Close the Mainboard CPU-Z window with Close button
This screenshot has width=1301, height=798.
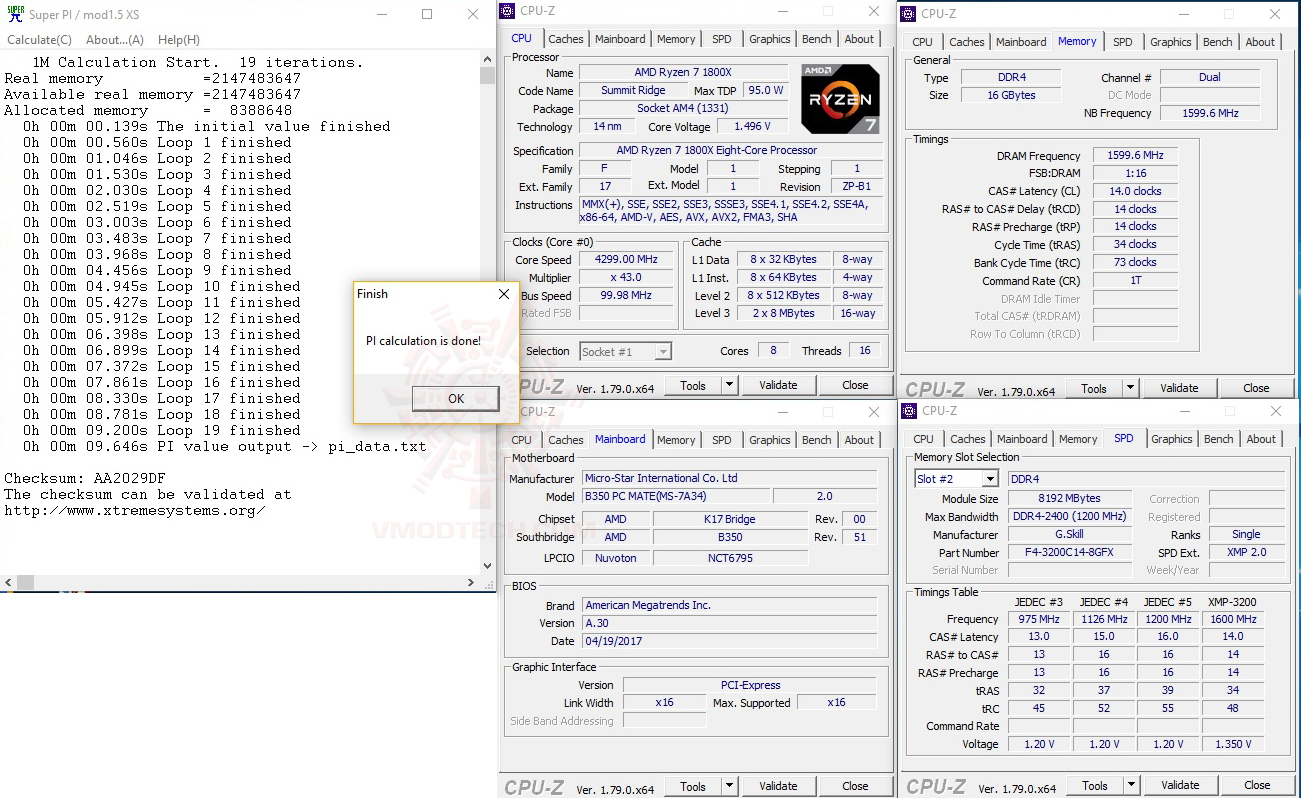856,786
